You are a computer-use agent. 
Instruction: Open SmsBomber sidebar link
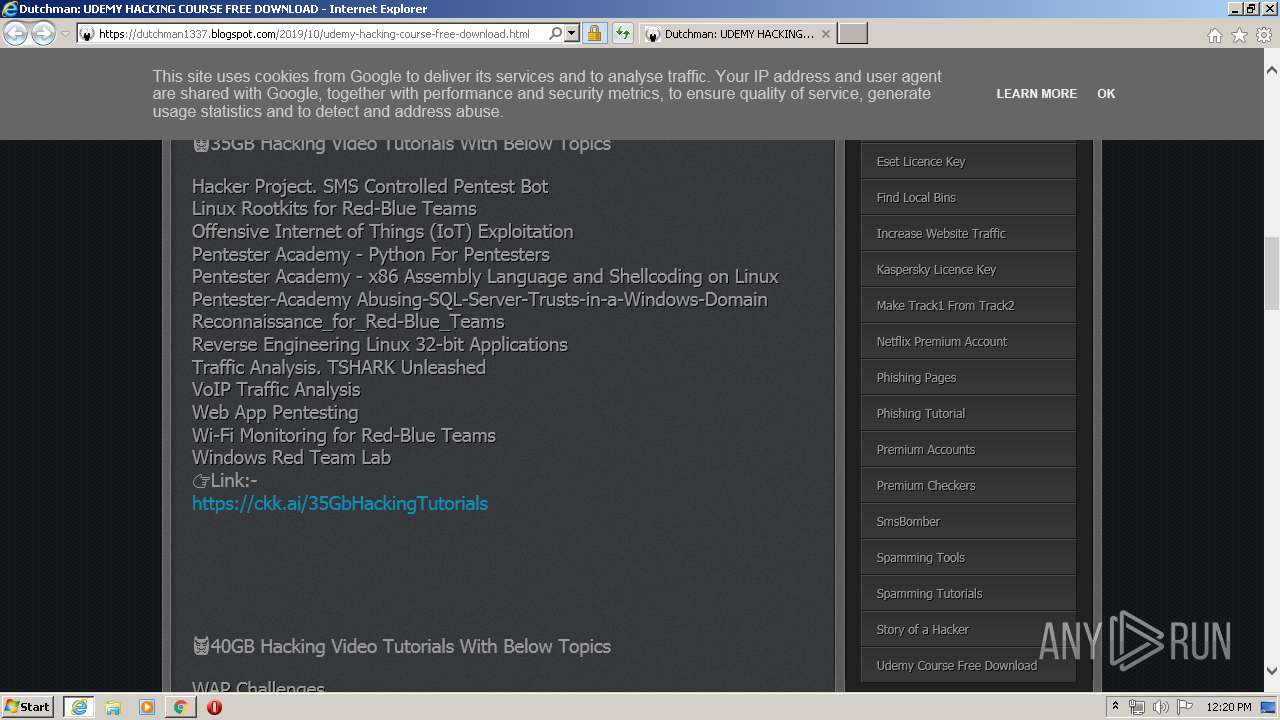click(x=968, y=521)
